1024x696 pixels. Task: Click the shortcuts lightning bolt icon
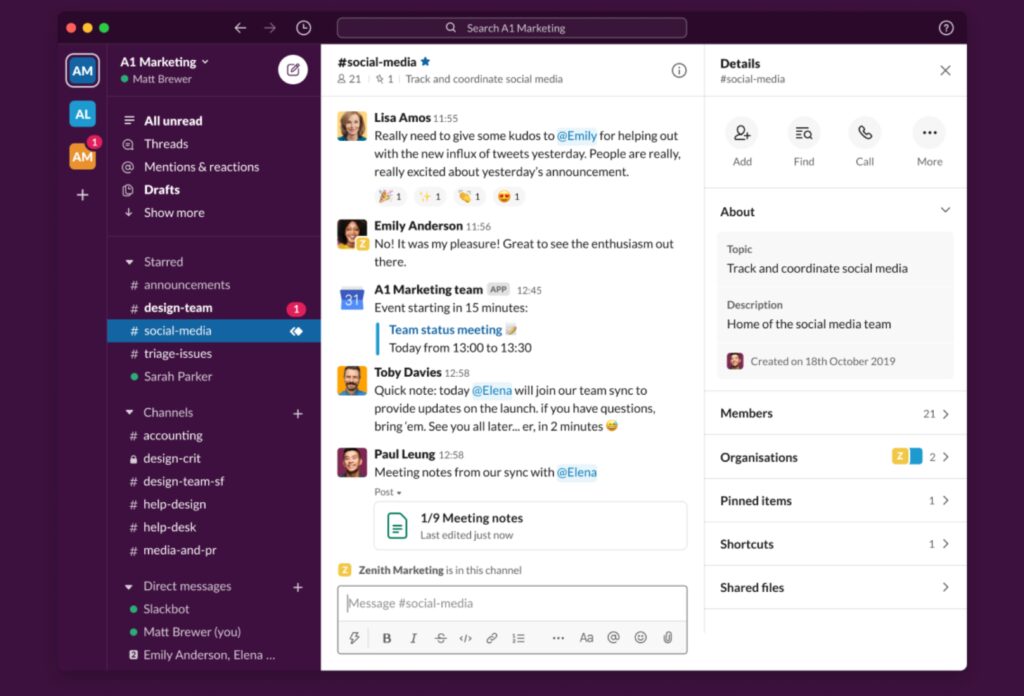coord(354,637)
